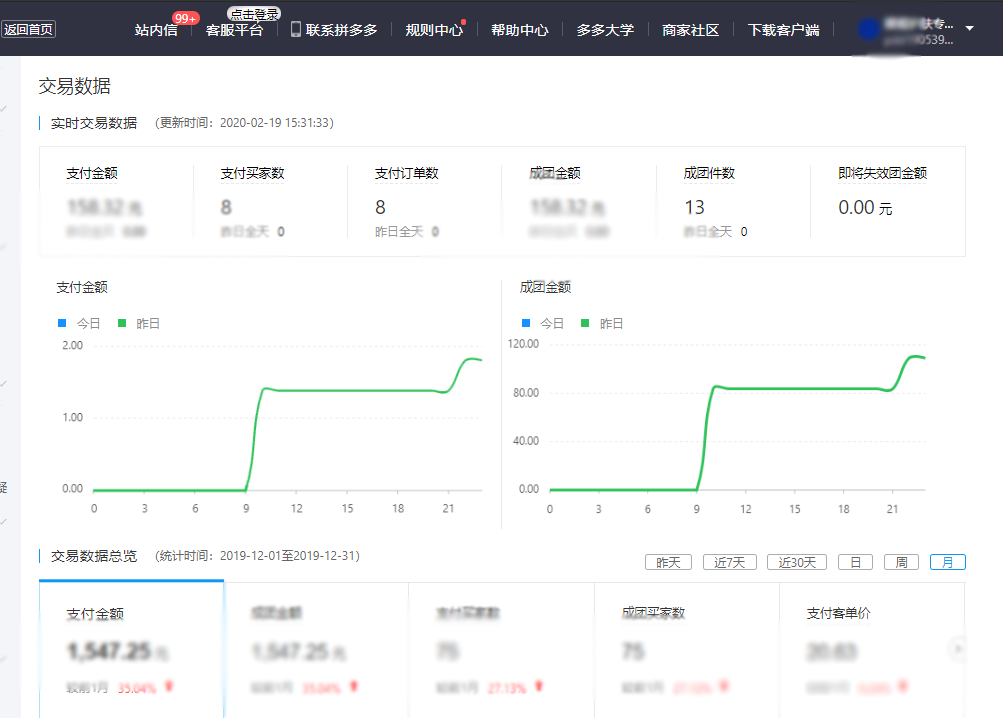Switch overview to 近30天
Image resolution: width=1003 pixels, height=718 pixels.
[796, 562]
